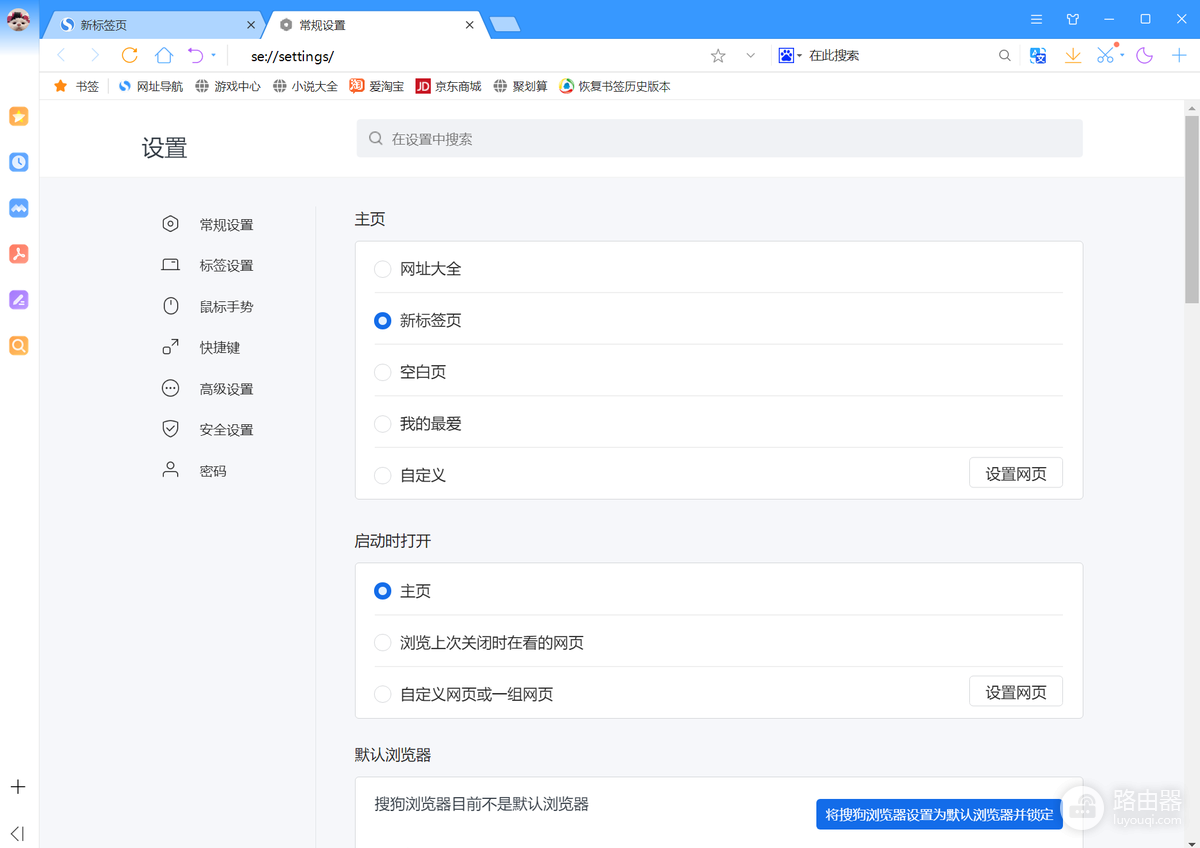1200x848 pixels.
Task: Set Sogou as default browser and lock
Action: pos(939,815)
